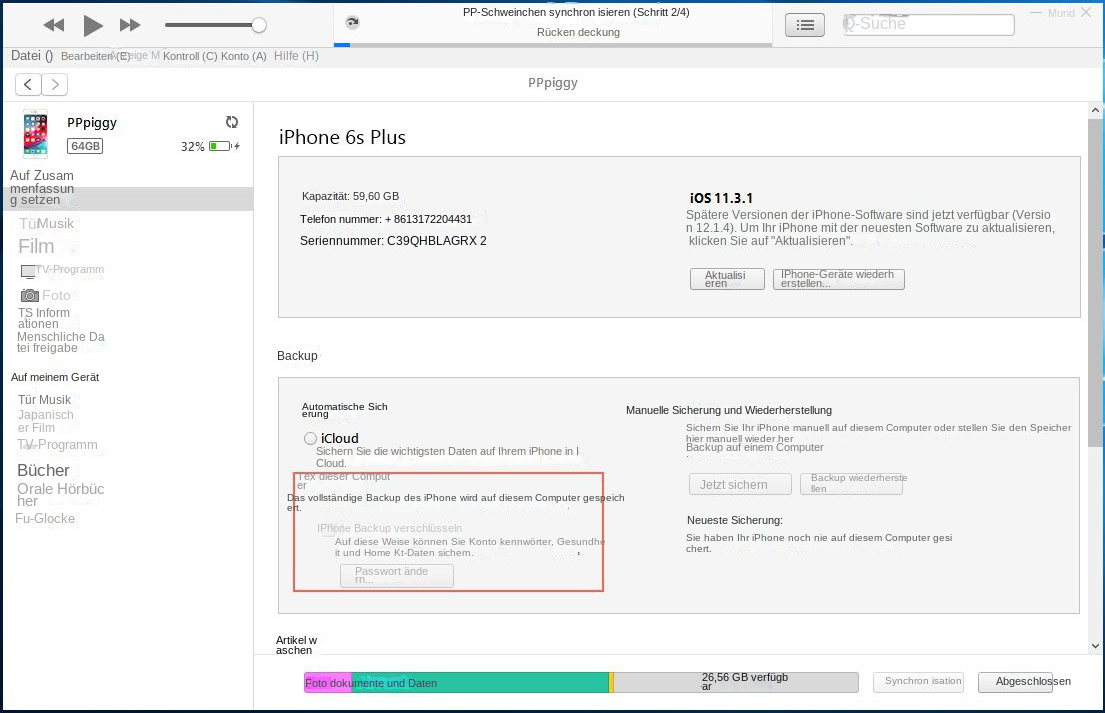Click the Jetzt sichern button
This screenshot has width=1105, height=713.
tap(740, 485)
